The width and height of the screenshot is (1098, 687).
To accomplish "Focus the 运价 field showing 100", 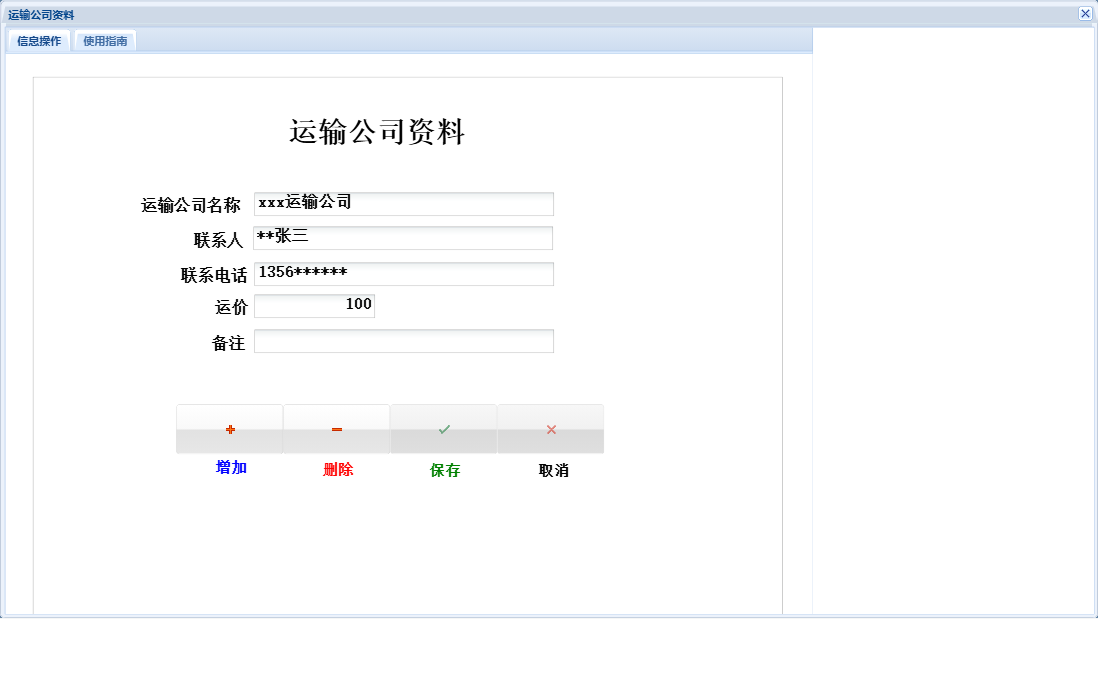I will tap(314, 305).
